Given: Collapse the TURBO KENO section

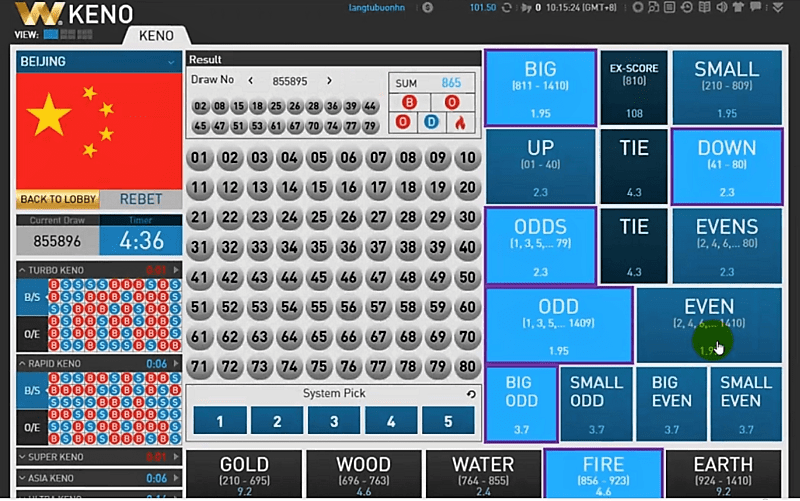Looking at the screenshot, I should [22, 270].
